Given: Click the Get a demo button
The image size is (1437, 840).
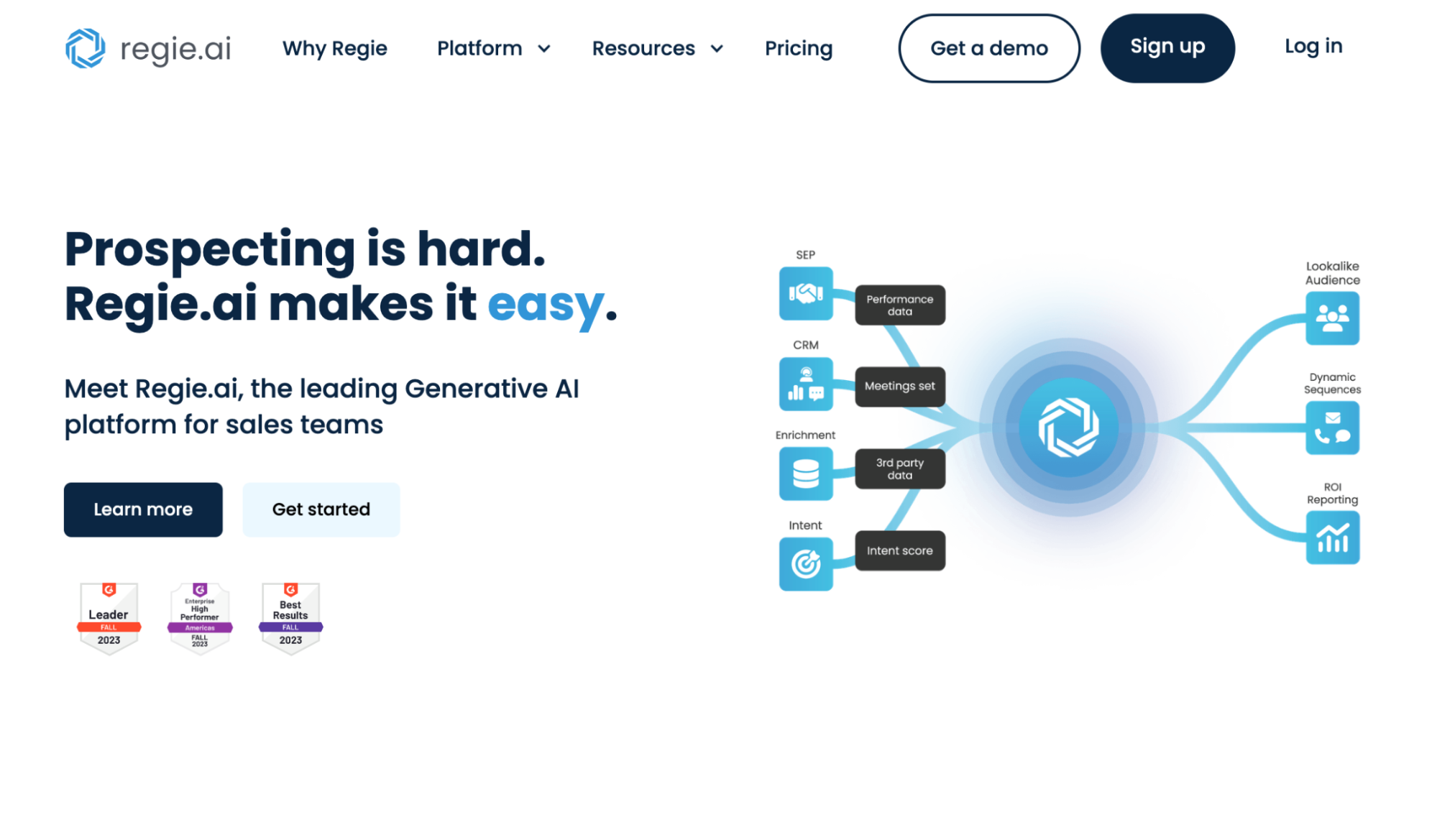Looking at the screenshot, I should tap(989, 47).
